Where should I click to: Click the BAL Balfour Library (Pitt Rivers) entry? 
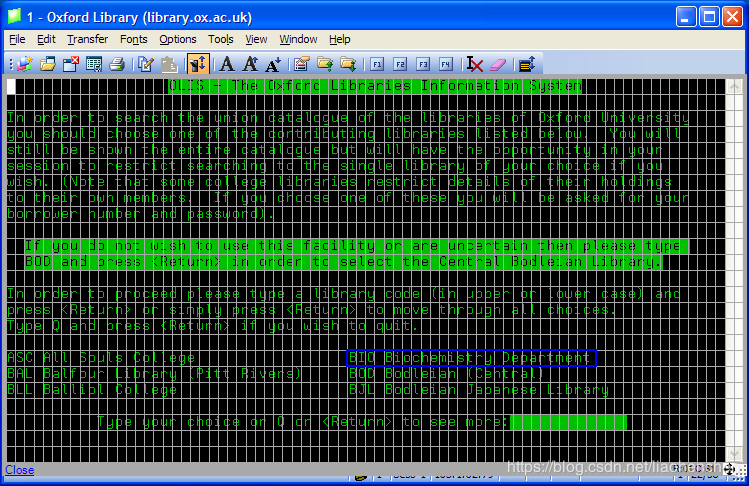click(x=155, y=374)
